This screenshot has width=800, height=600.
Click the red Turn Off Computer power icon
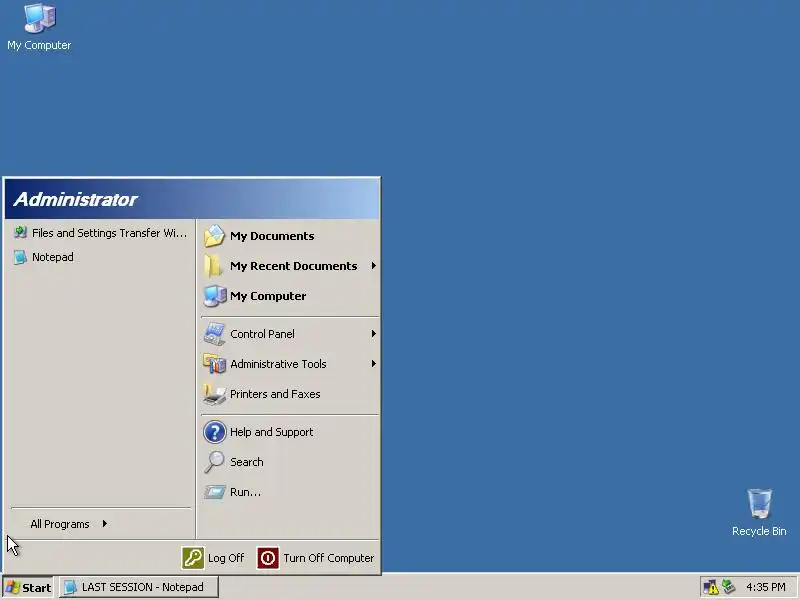(268, 558)
